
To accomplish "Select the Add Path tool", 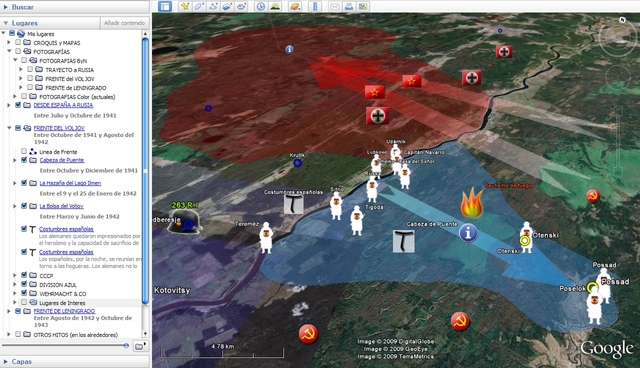I will click(213, 6).
